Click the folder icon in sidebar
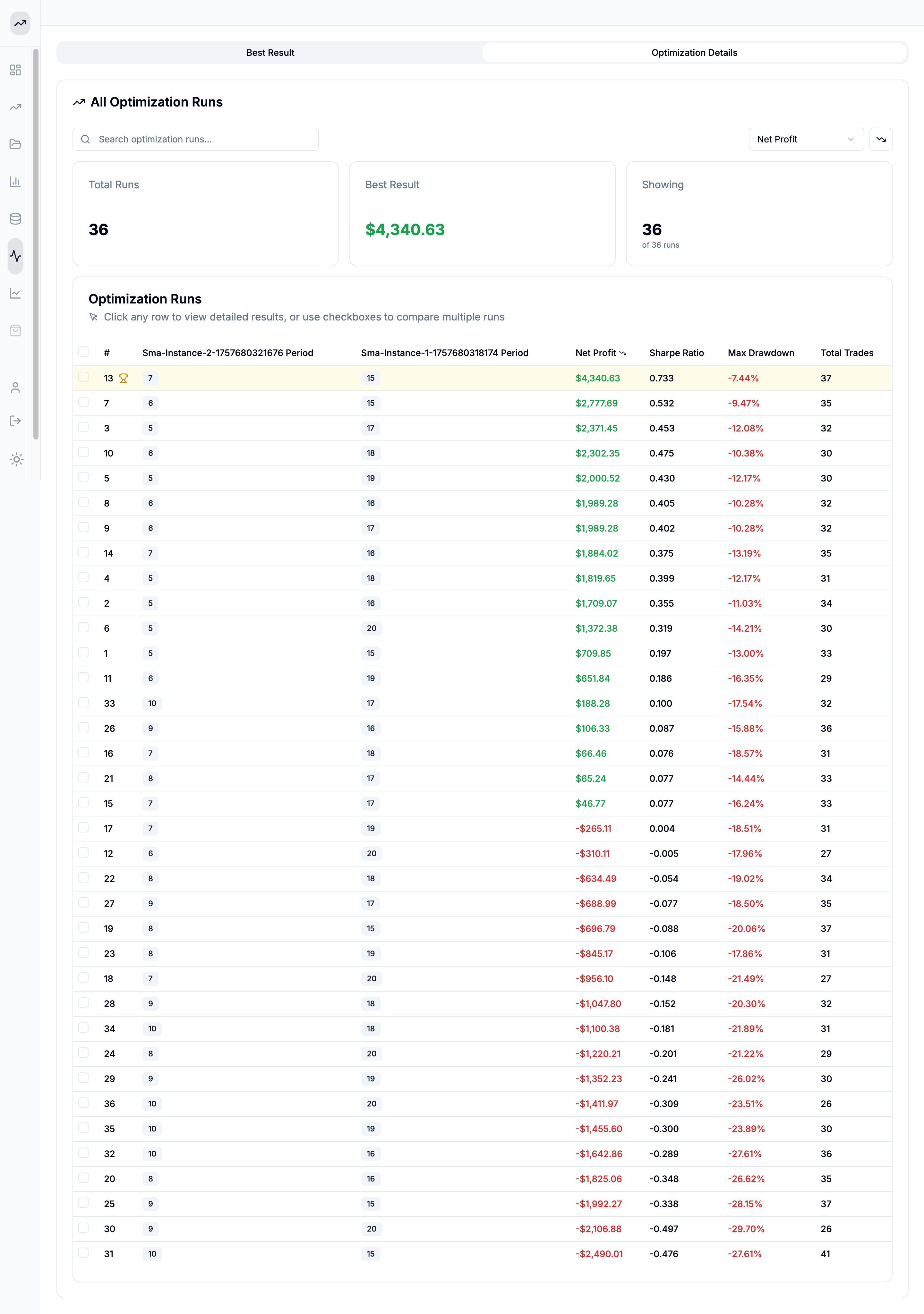The height and width of the screenshot is (1314, 924). (15, 144)
